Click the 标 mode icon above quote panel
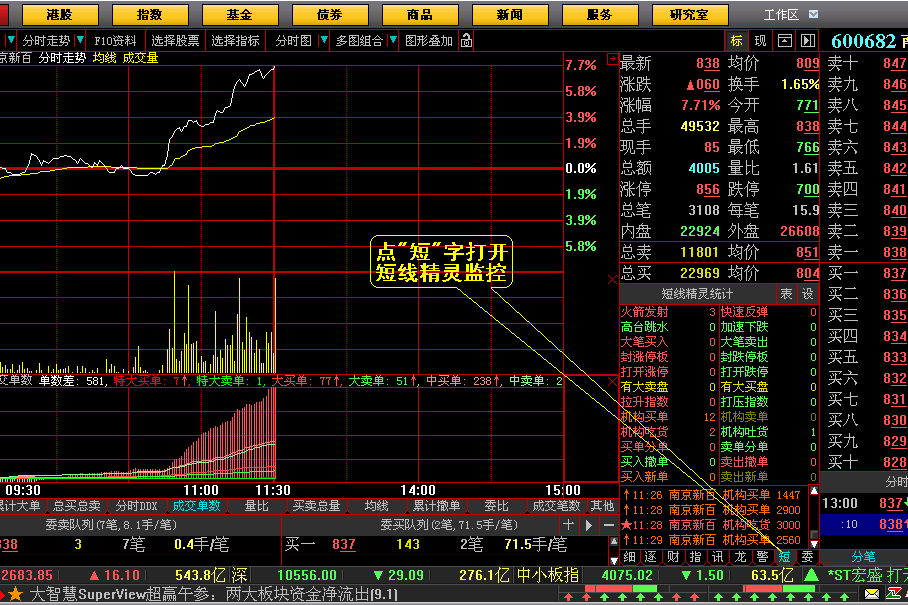Screen dimensions: 908x605 (737, 41)
